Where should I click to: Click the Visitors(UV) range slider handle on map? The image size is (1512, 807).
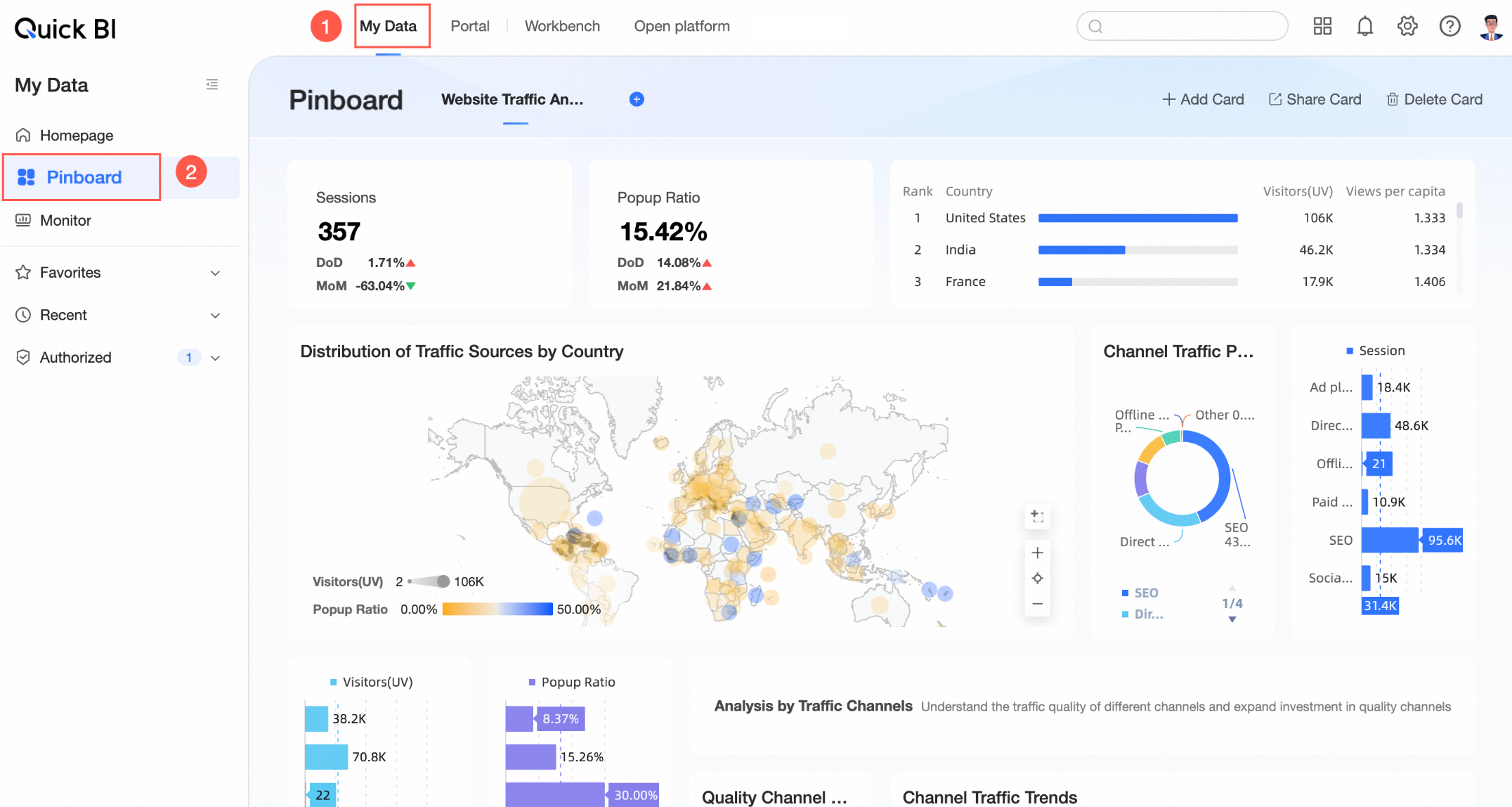pyautogui.click(x=443, y=581)
